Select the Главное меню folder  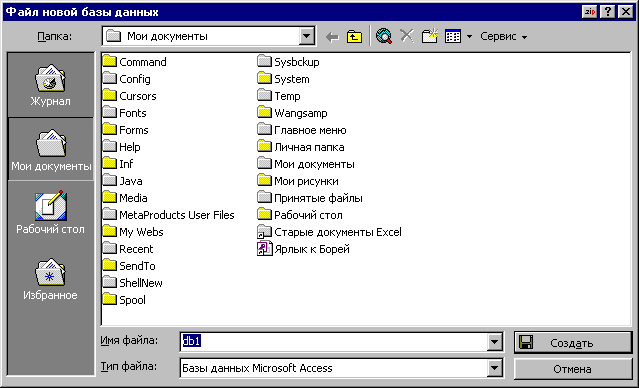[x=302, y=130]
